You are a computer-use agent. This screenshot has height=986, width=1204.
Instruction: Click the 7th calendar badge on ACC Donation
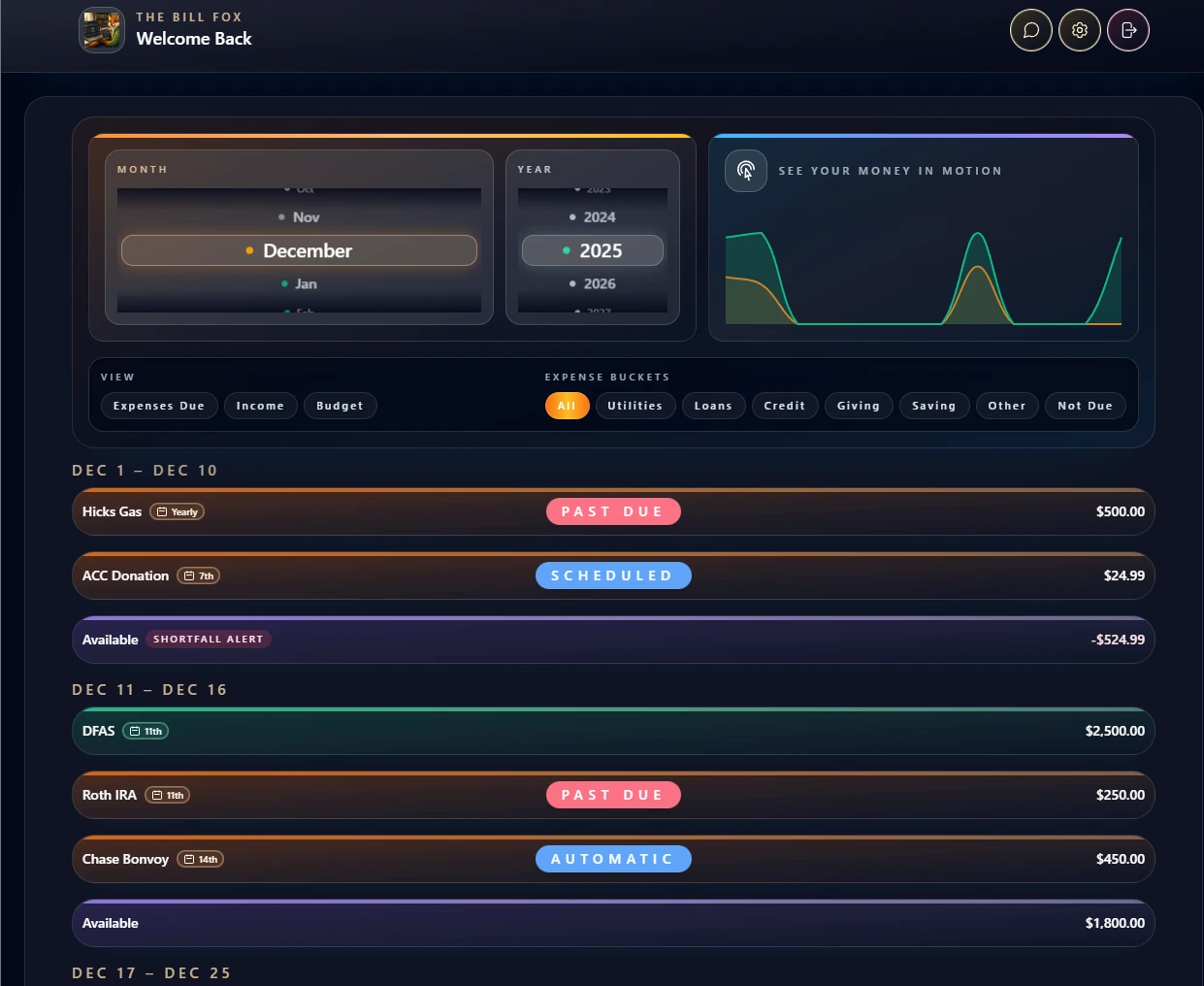[x=199, y=575]
